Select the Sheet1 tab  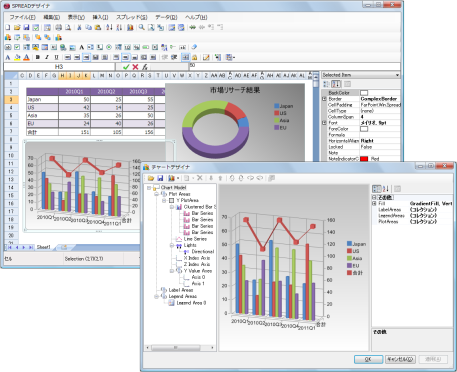coord(44,247)
